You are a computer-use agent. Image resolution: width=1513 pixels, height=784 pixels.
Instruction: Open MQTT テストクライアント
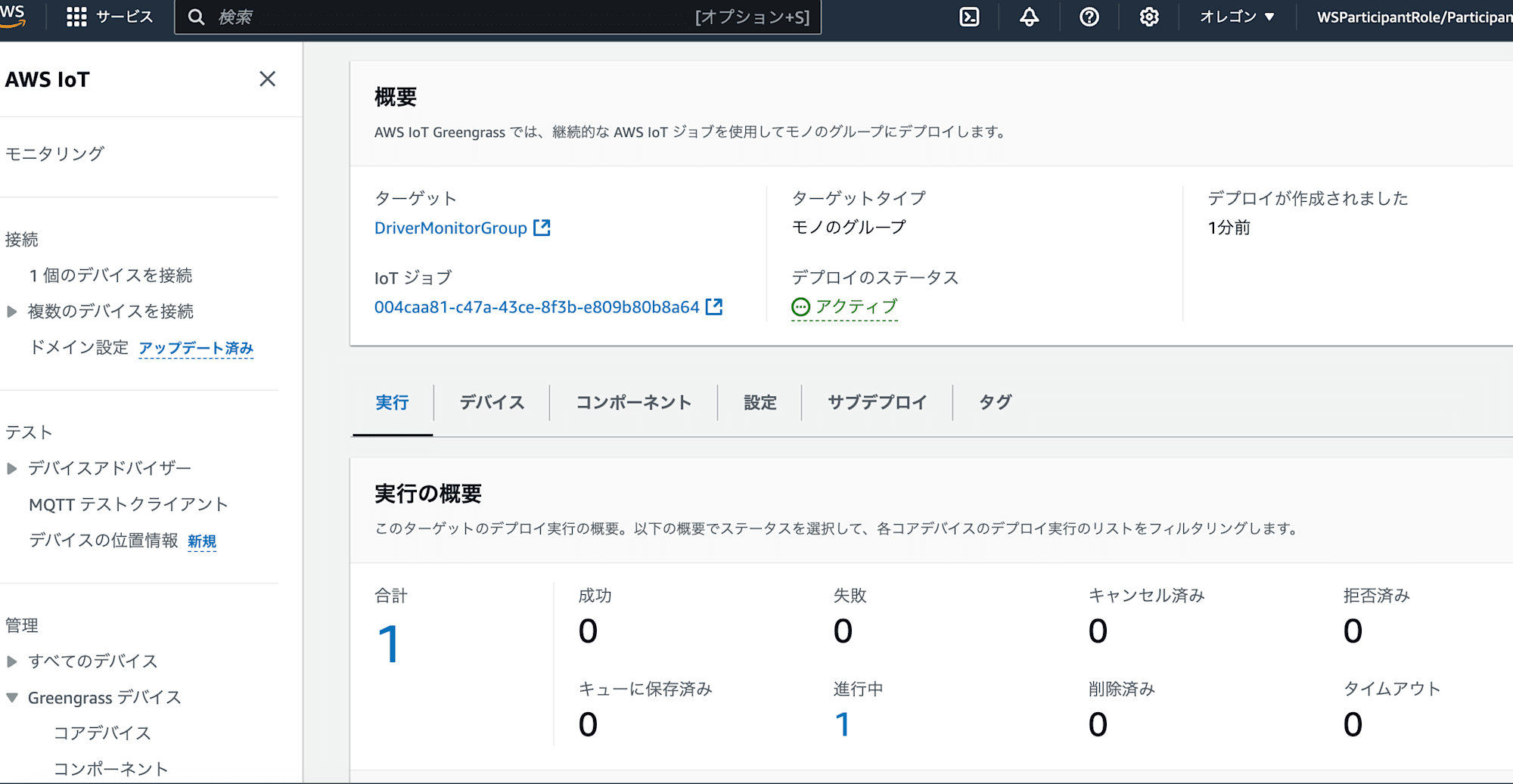(x=129, y=504)
